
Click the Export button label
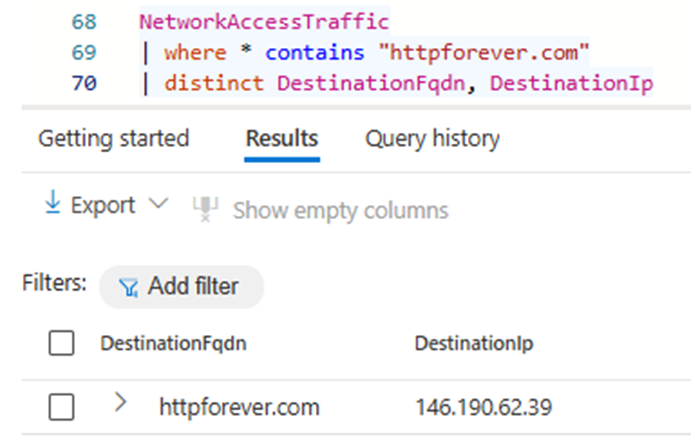coord(102,205)
